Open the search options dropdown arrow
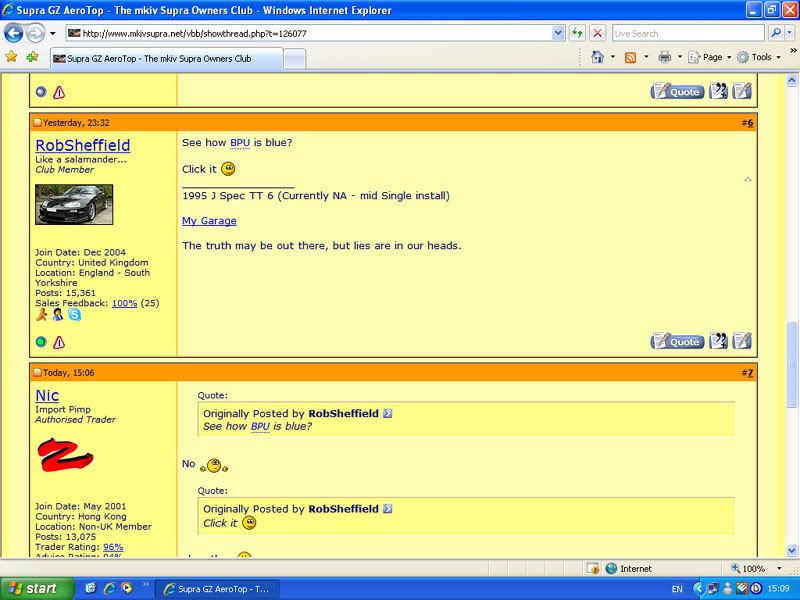800x600 pixels. (789, 34)
